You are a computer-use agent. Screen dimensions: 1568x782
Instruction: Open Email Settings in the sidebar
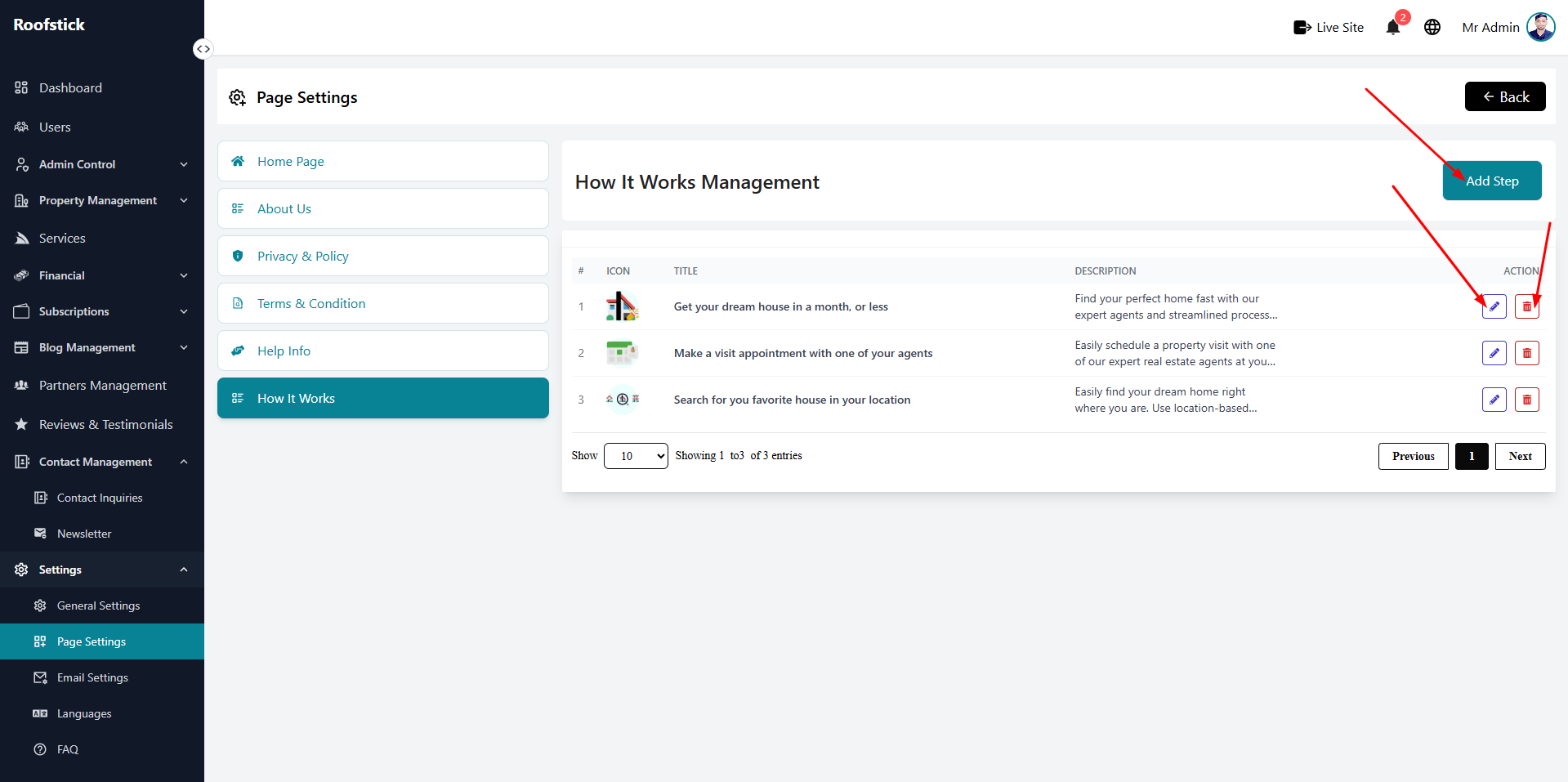coord(102,677)
